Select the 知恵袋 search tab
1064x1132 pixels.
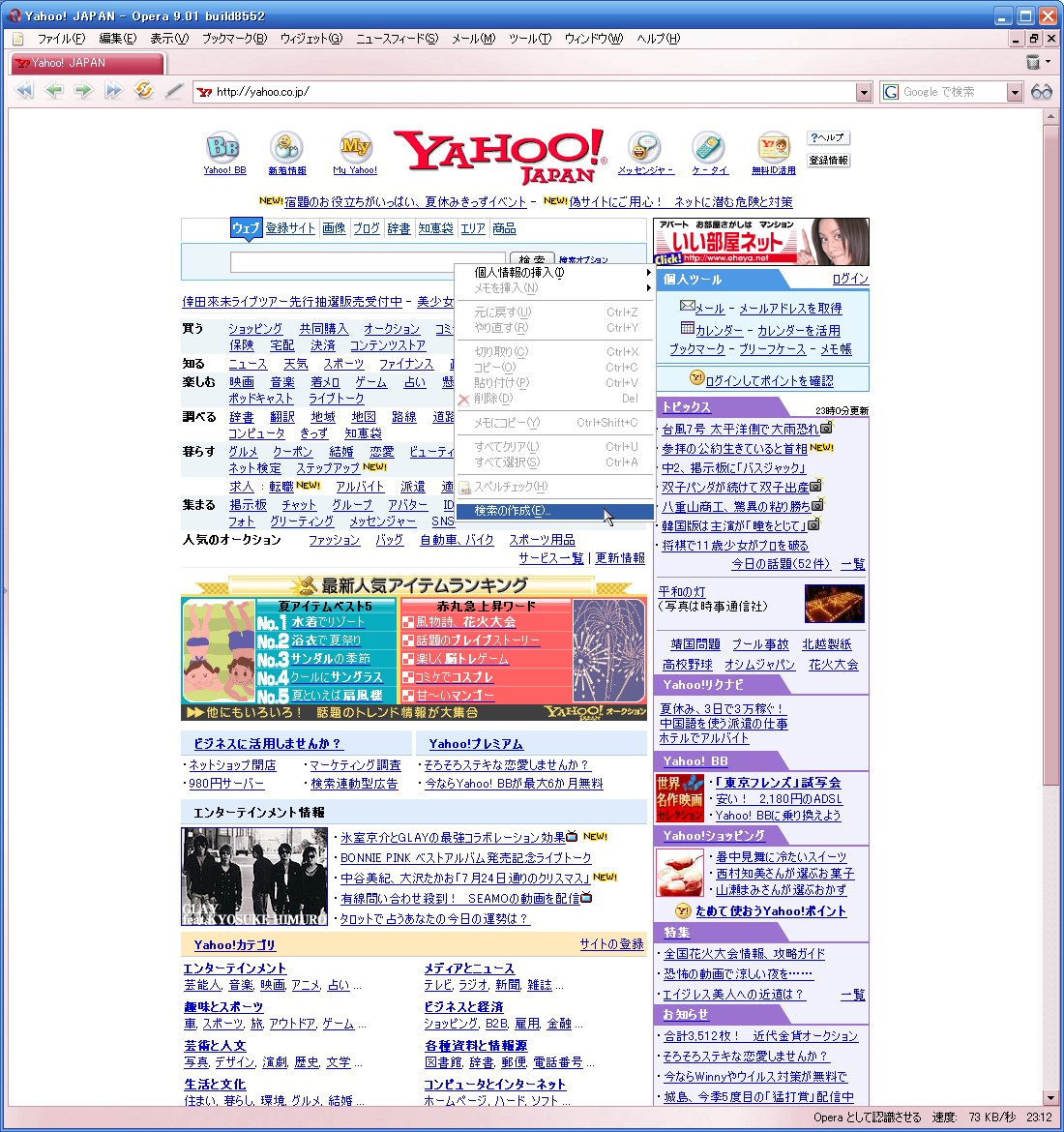coord(435,228)
